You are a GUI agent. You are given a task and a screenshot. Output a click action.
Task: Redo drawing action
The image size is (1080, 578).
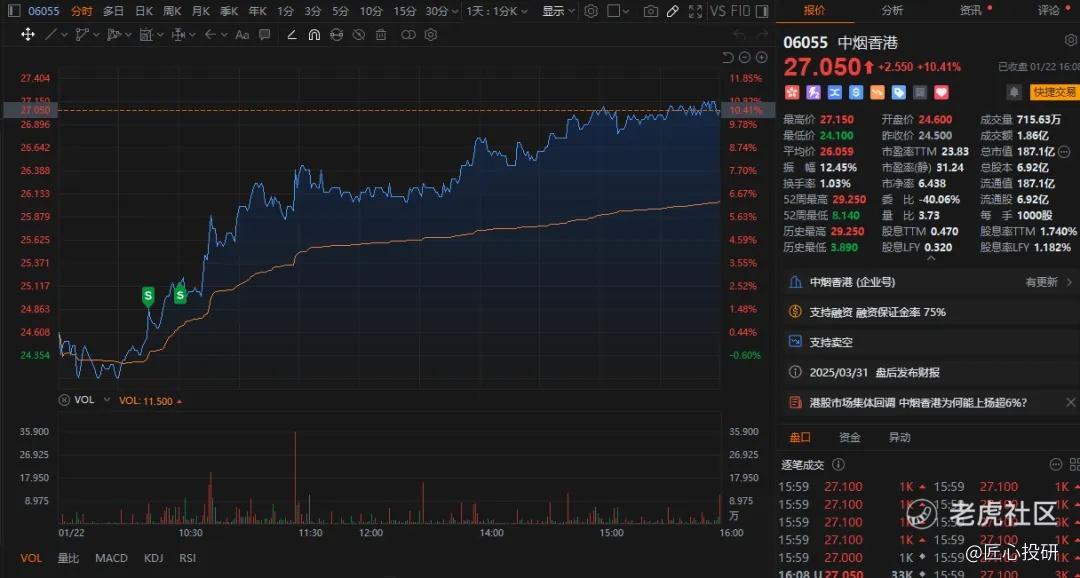[x=762, y=34]
